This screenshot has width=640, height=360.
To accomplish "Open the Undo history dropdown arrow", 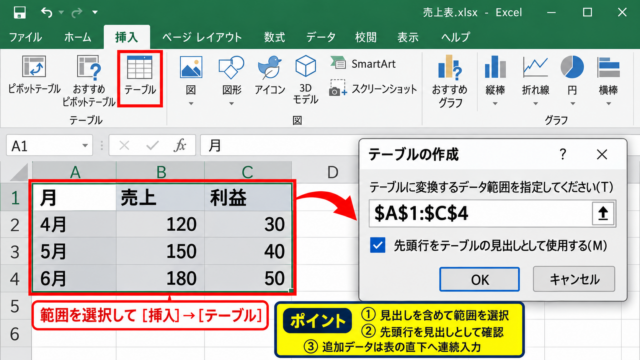I will 61,13.
